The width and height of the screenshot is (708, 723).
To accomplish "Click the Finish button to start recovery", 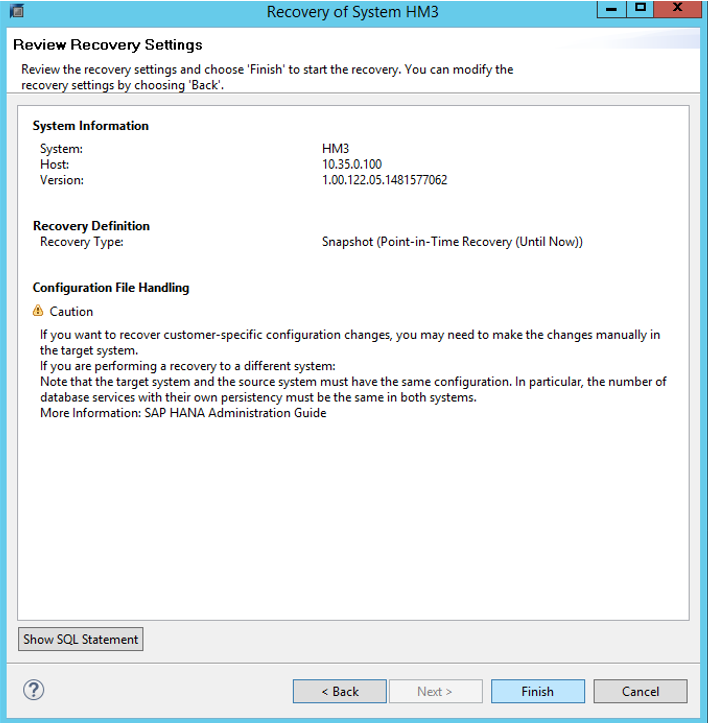I will pyautogui.click(x=538, y=691).
